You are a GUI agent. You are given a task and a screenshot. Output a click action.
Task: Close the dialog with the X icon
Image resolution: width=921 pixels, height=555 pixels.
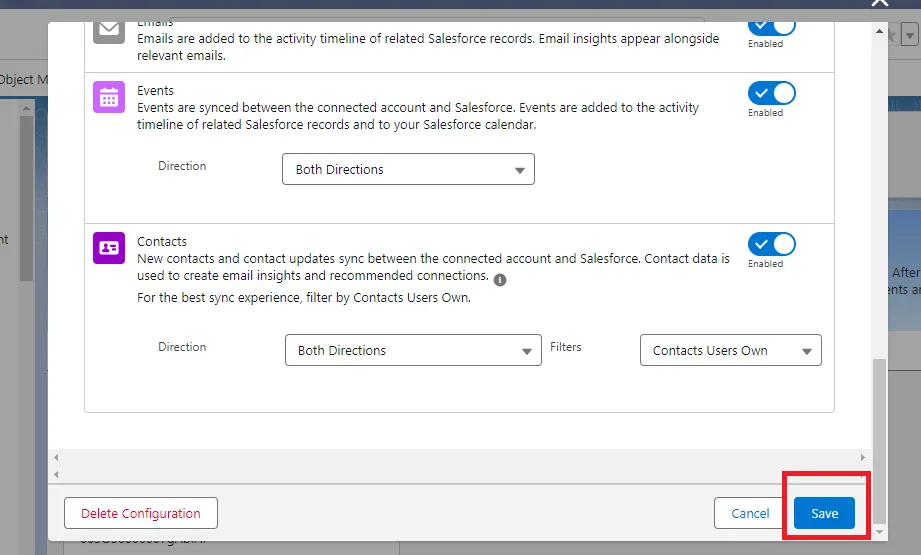pyautogui.click(x=879, y=3)
